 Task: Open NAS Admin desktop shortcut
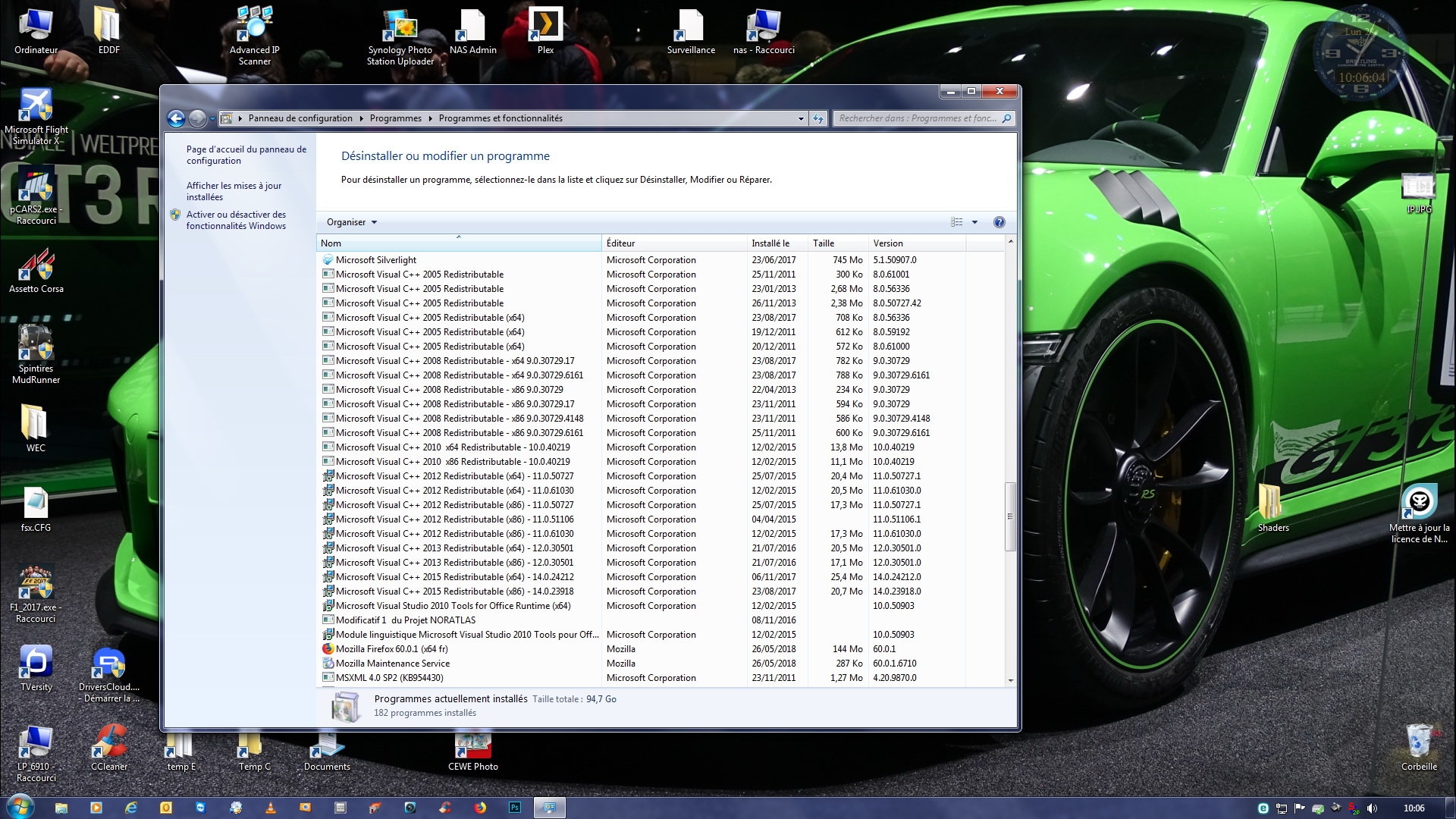click(472, 32)
